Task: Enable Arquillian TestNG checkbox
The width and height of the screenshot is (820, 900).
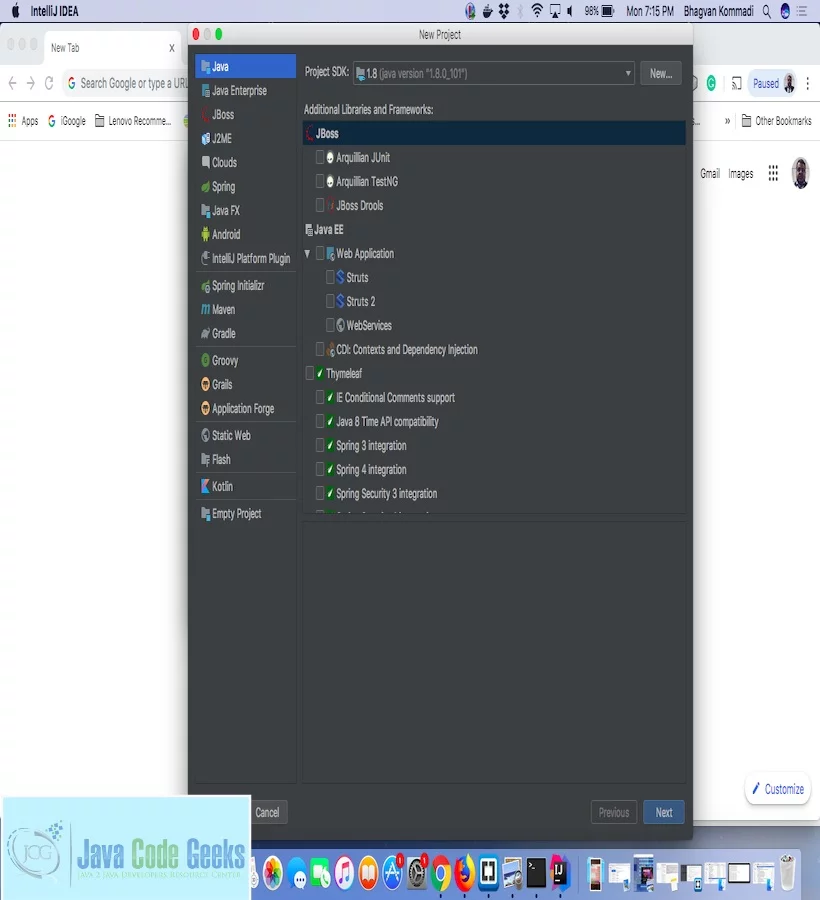Action: click(x=320, y=181)
